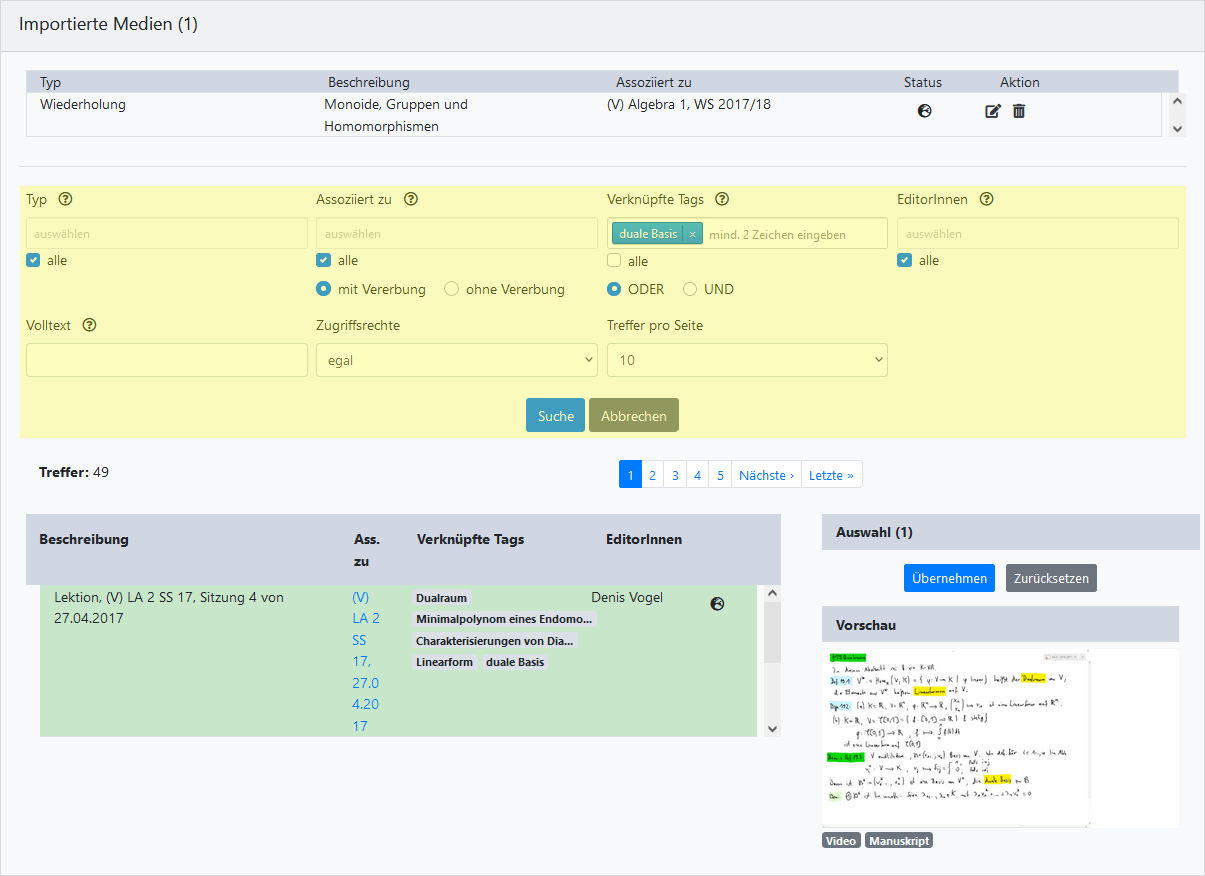Click help icon beside Verknüpfte Tags
The width and height of the screenshot is (1205, 876).
click(x=722, y=199)
